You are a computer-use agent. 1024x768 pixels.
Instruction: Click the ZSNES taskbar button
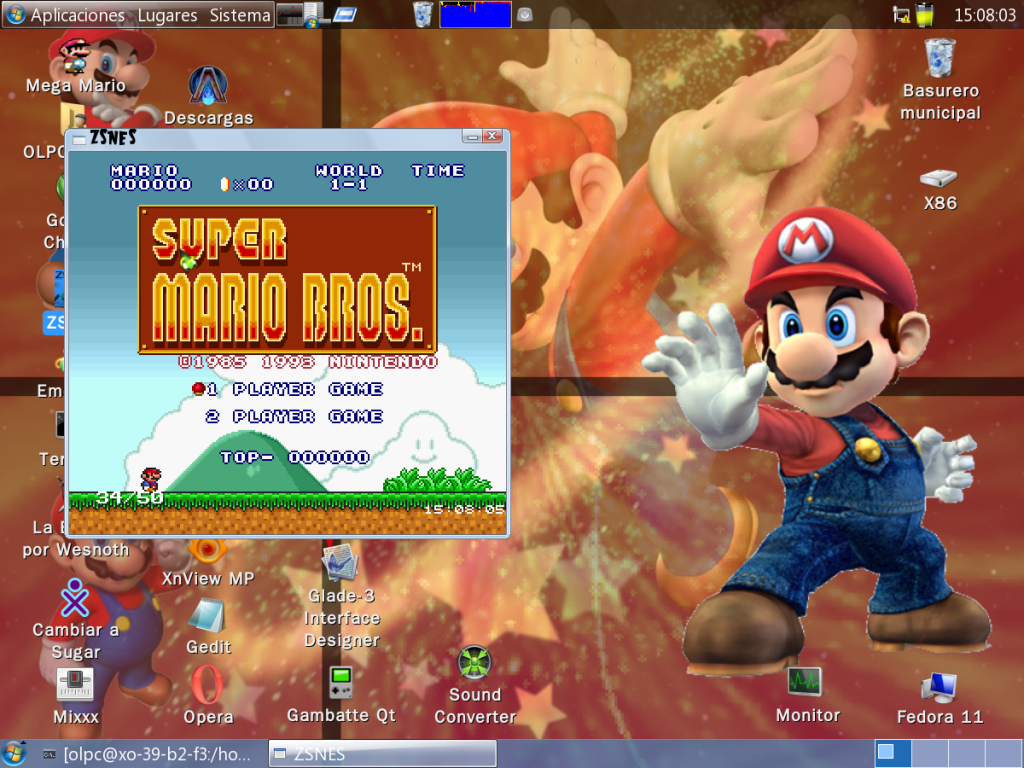pos(383,754)
